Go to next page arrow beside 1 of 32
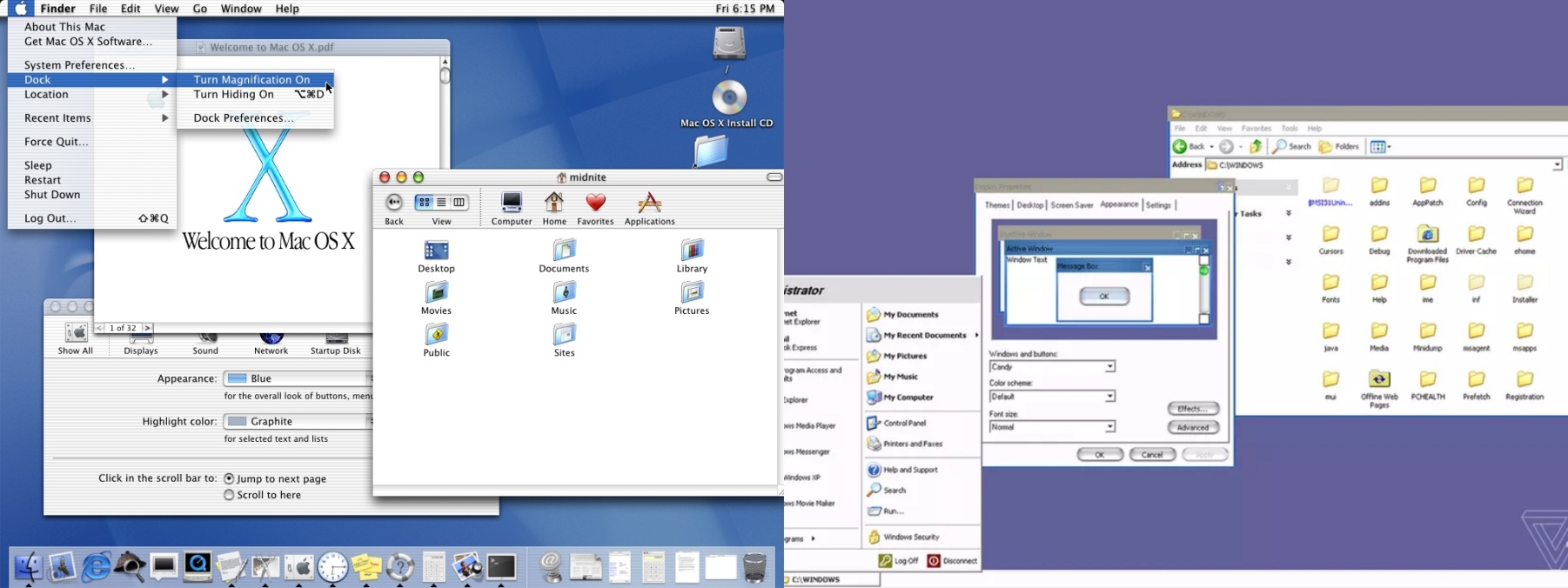 (x=148, y=328)
